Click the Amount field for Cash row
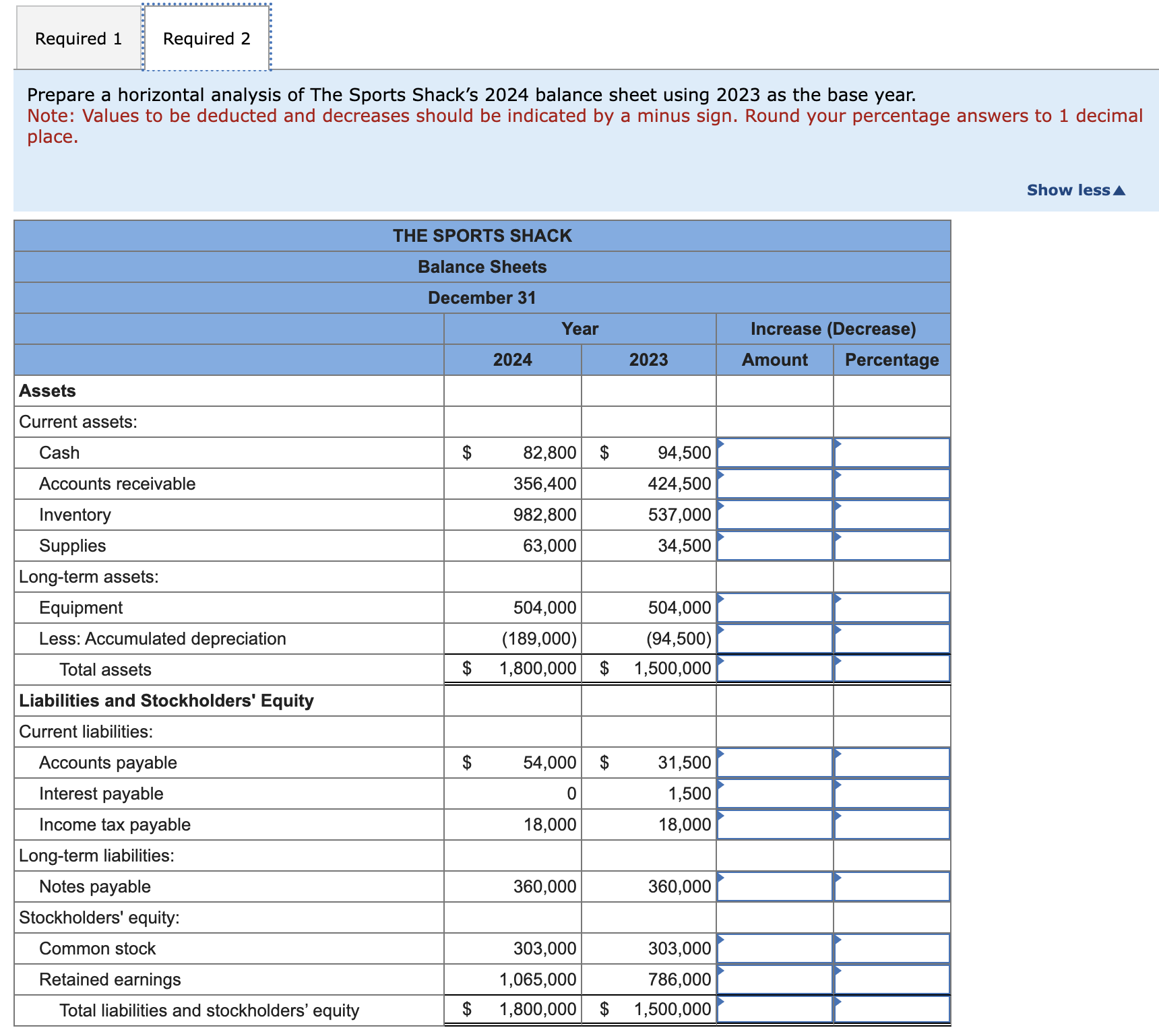 click(x=775, y=453)
